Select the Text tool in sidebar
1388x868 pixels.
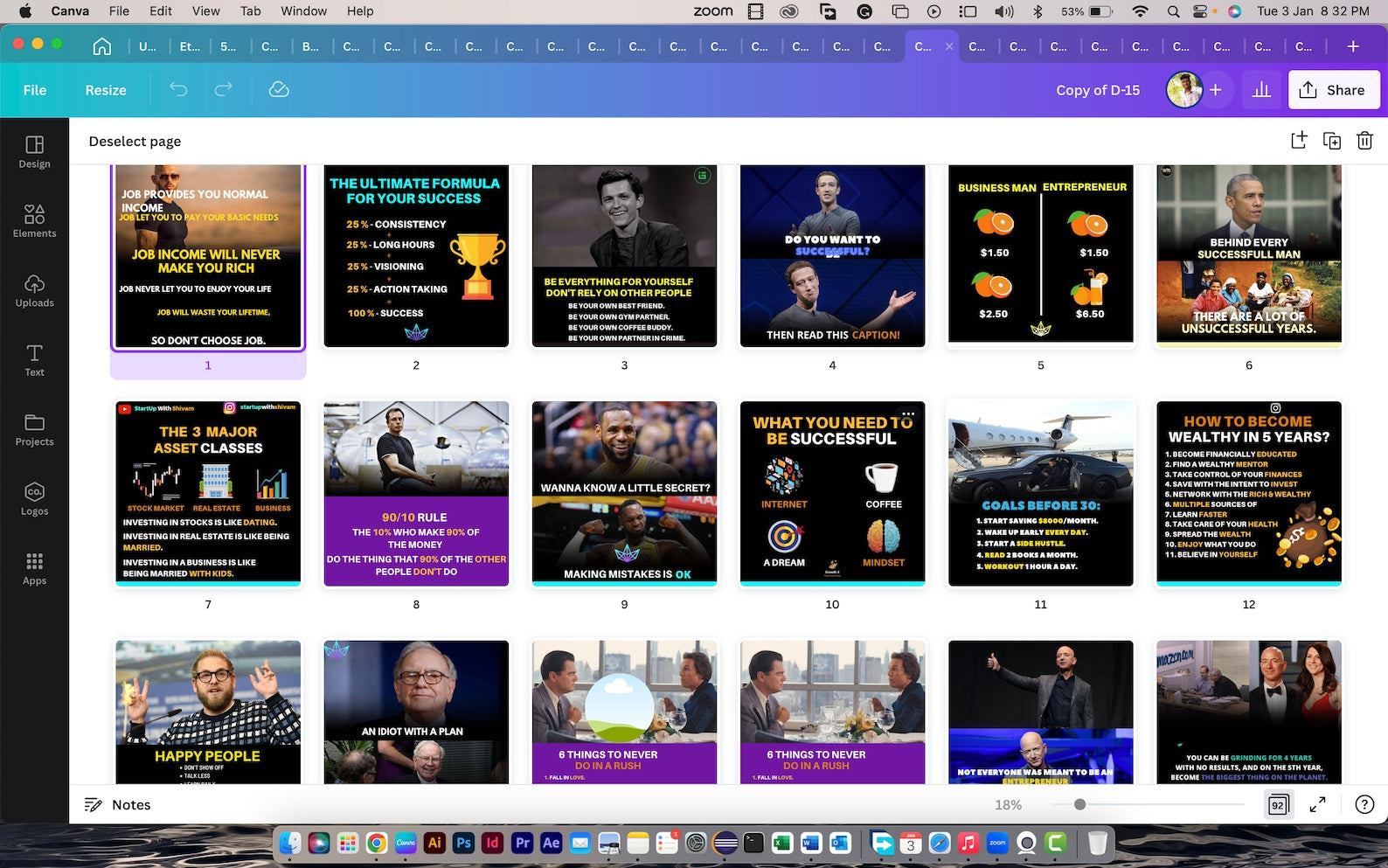pyautogui.click(x=34, y=360)
